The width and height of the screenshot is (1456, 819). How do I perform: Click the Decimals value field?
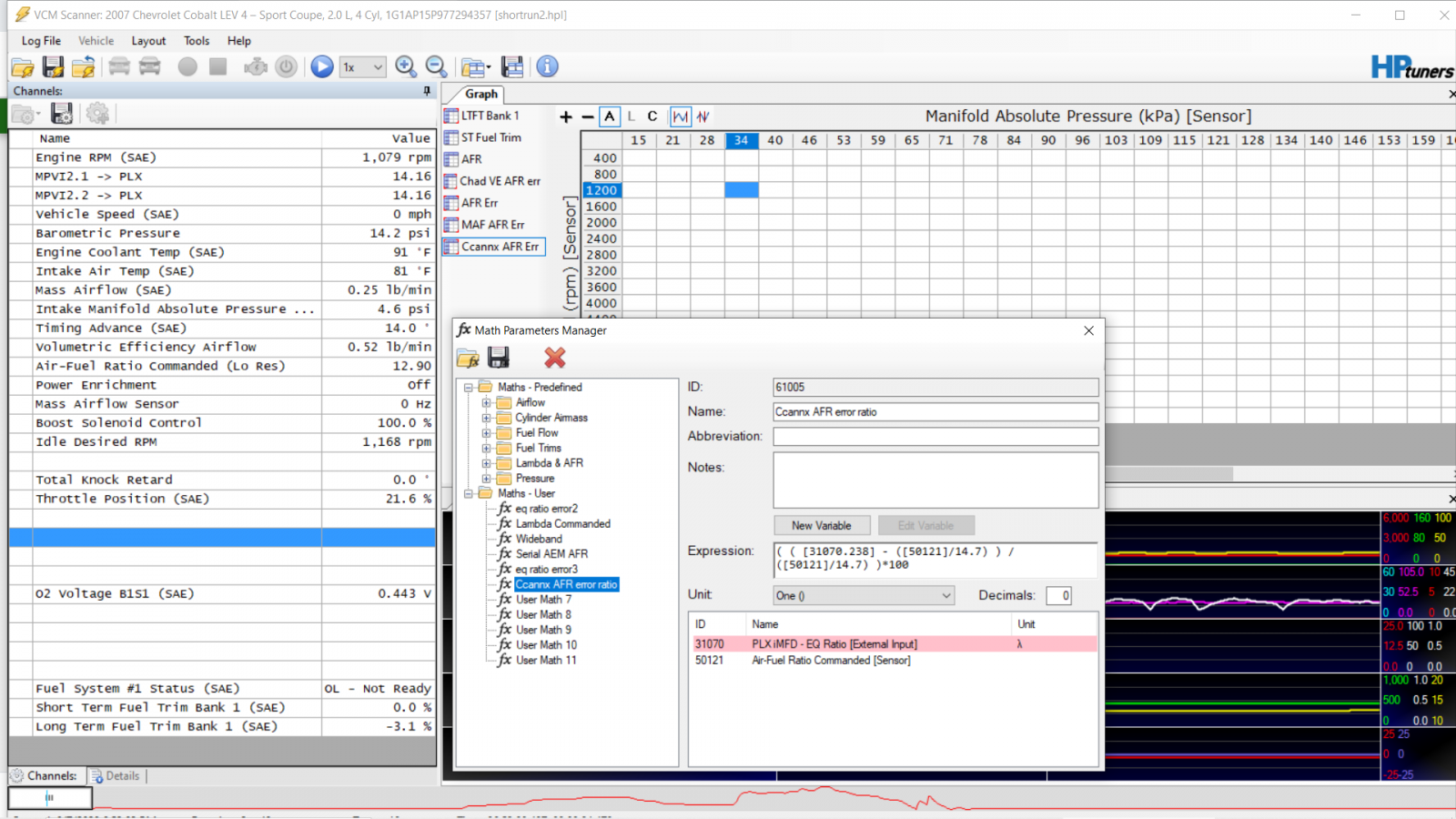tap(1059, 595)
